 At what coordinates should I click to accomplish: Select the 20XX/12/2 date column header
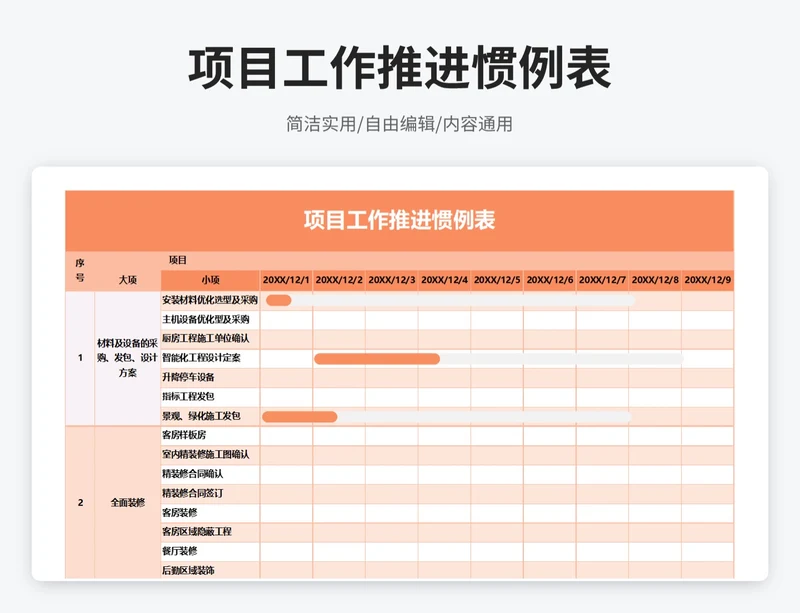(339, 280)
